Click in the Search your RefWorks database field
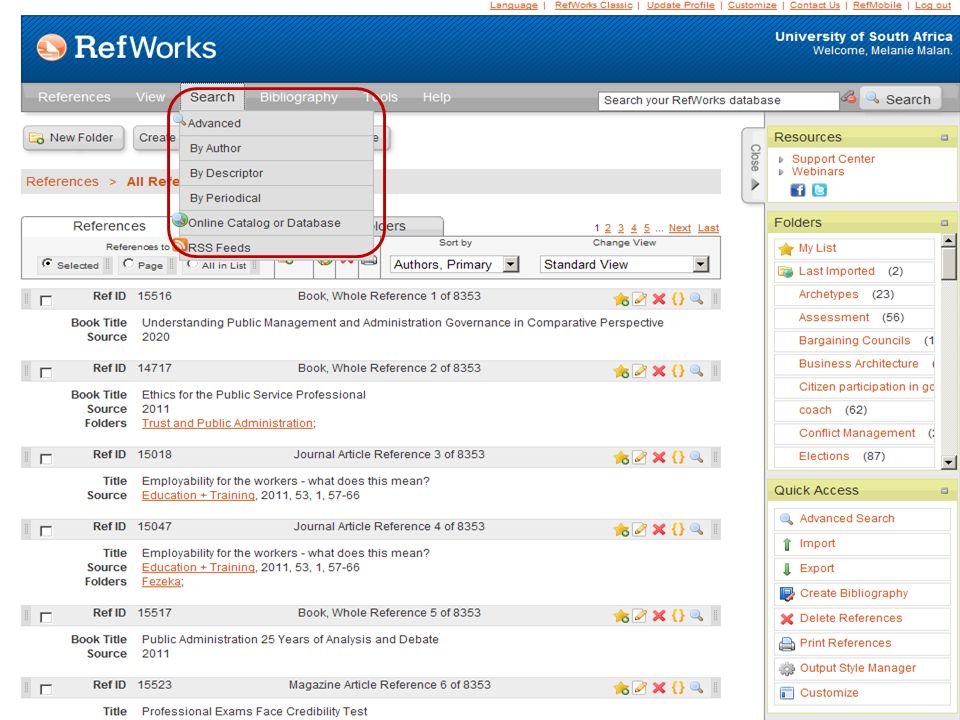Screen dimensions: 960x720 tap(718, 100)
